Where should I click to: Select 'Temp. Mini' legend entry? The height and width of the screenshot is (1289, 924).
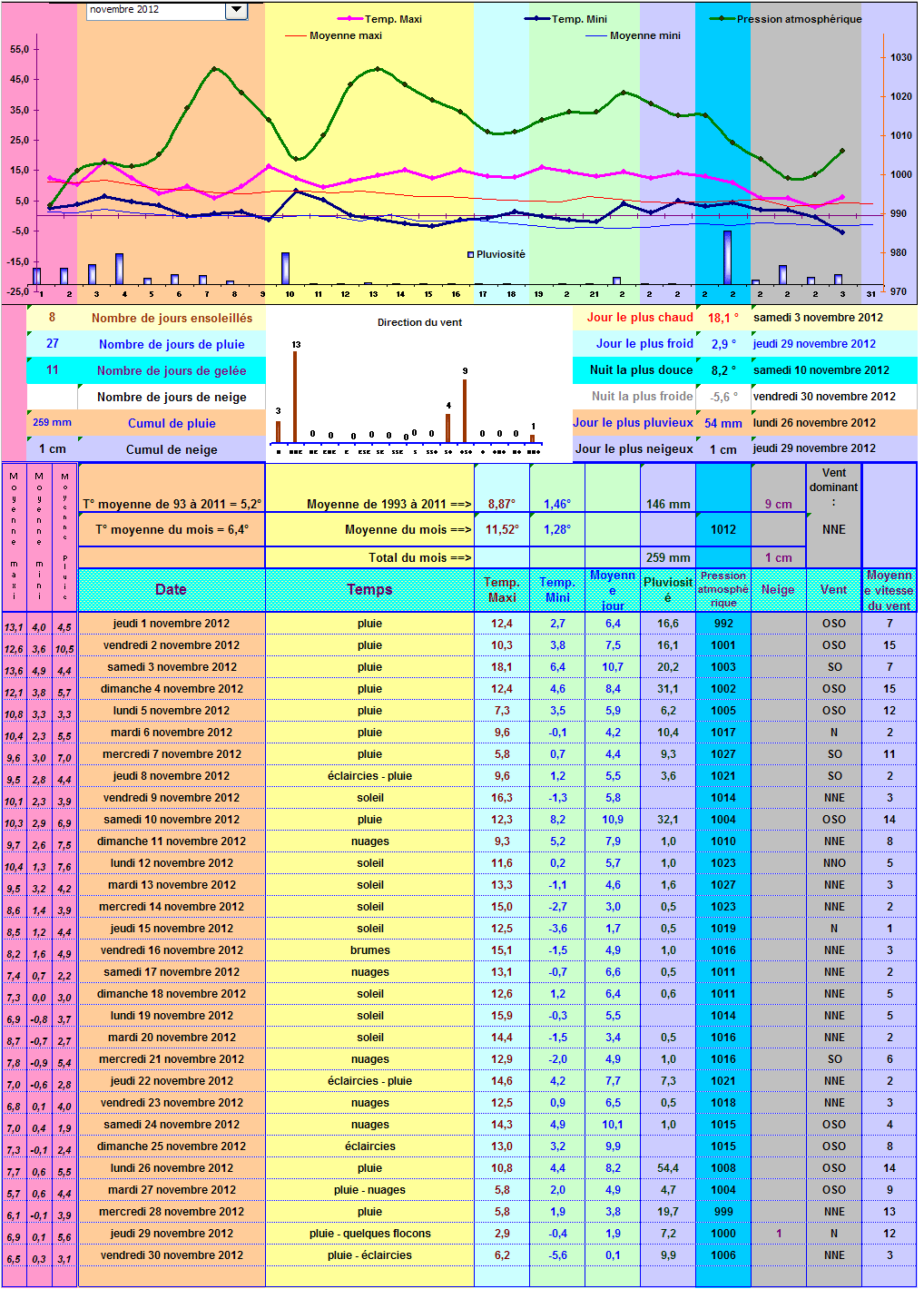tap(566, 19)
